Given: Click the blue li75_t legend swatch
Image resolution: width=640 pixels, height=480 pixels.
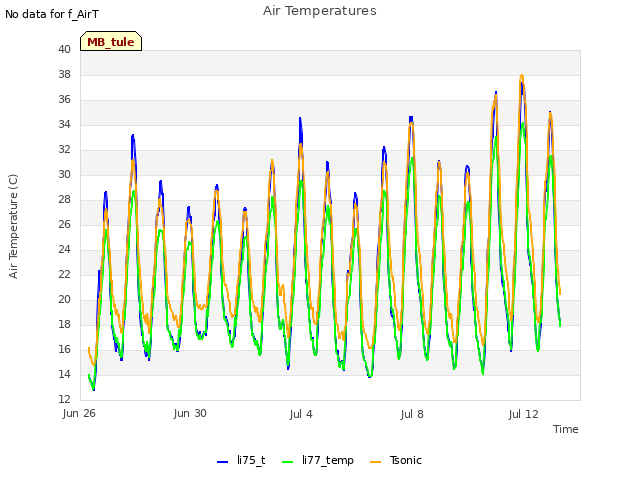Looking at the screenshot, I should [x=222, y=462].
